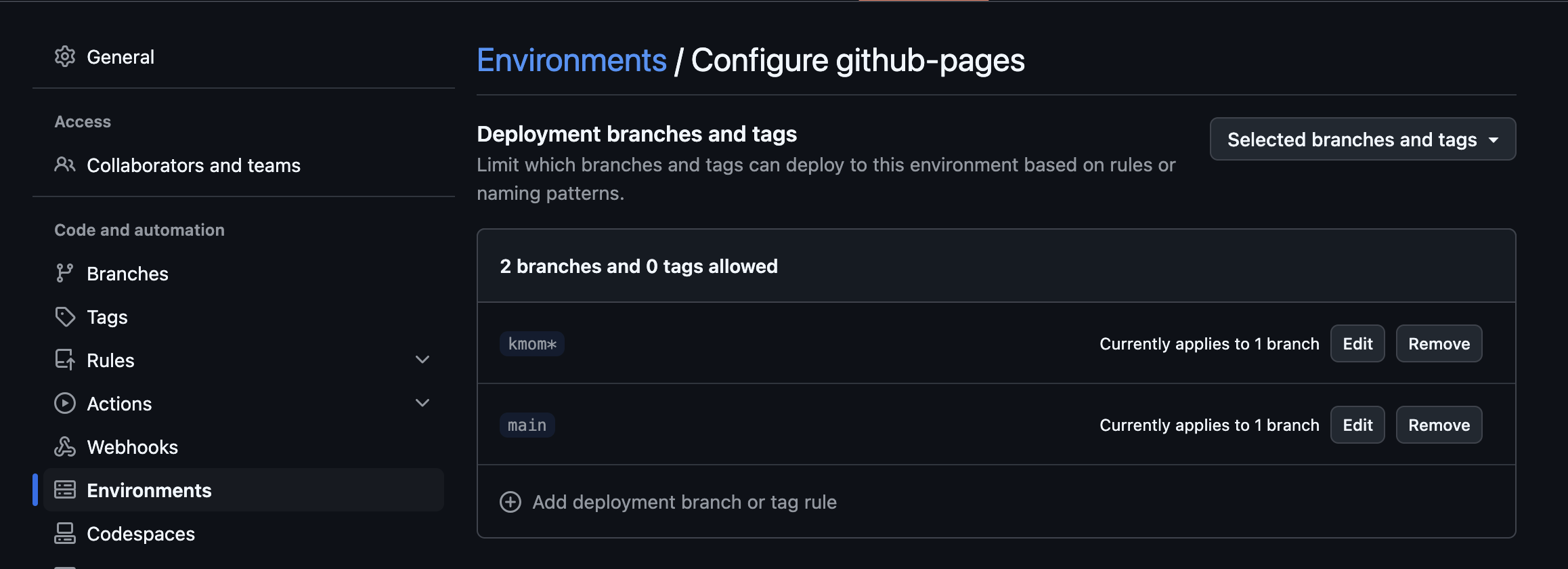This screenshot has width=1568, height=569.
Task: Click the plus circle icon to add rule
Action: click(x=510, y=502)
